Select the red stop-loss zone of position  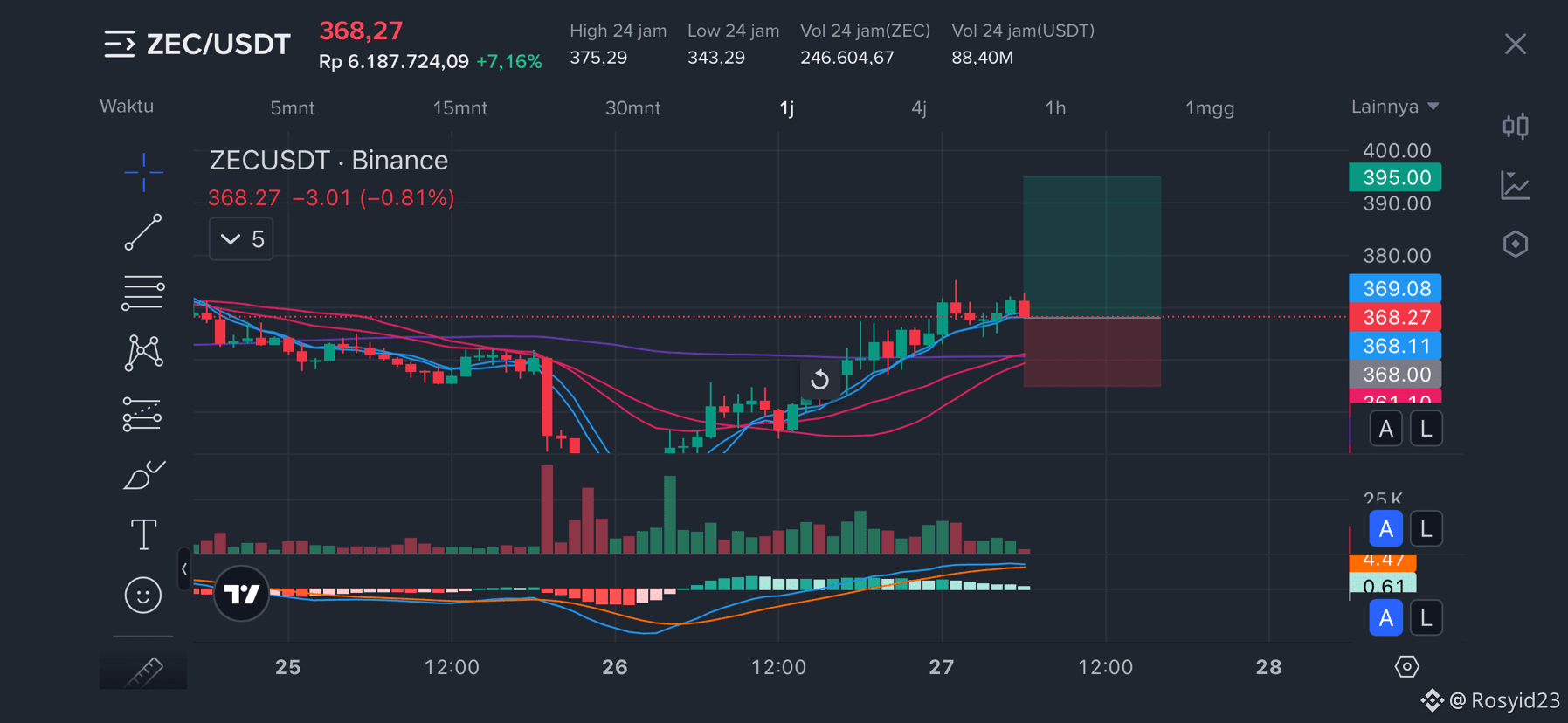coord(1092,352)
